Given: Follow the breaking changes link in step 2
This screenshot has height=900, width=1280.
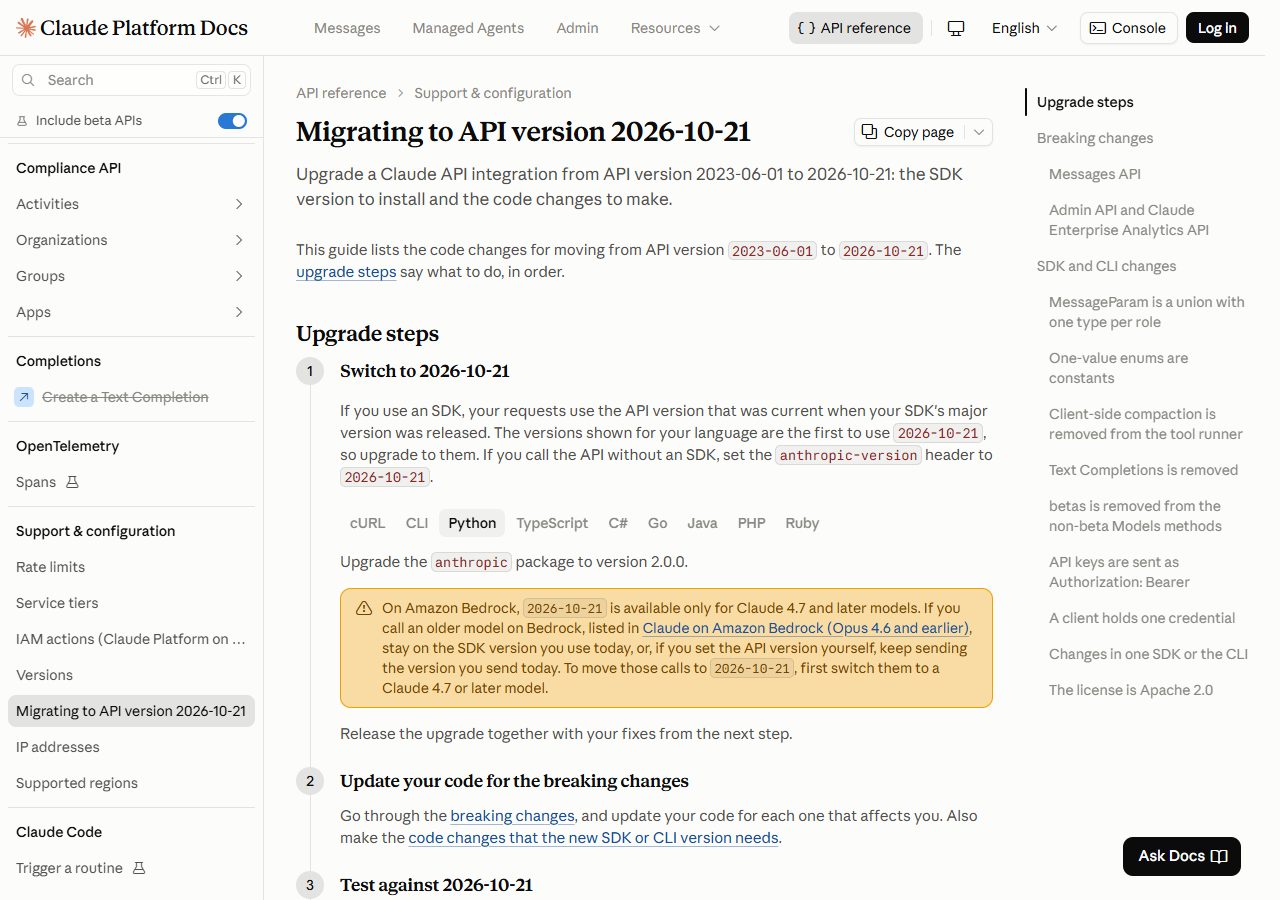Looking at the screenshot, I should [x=512, y=816].
